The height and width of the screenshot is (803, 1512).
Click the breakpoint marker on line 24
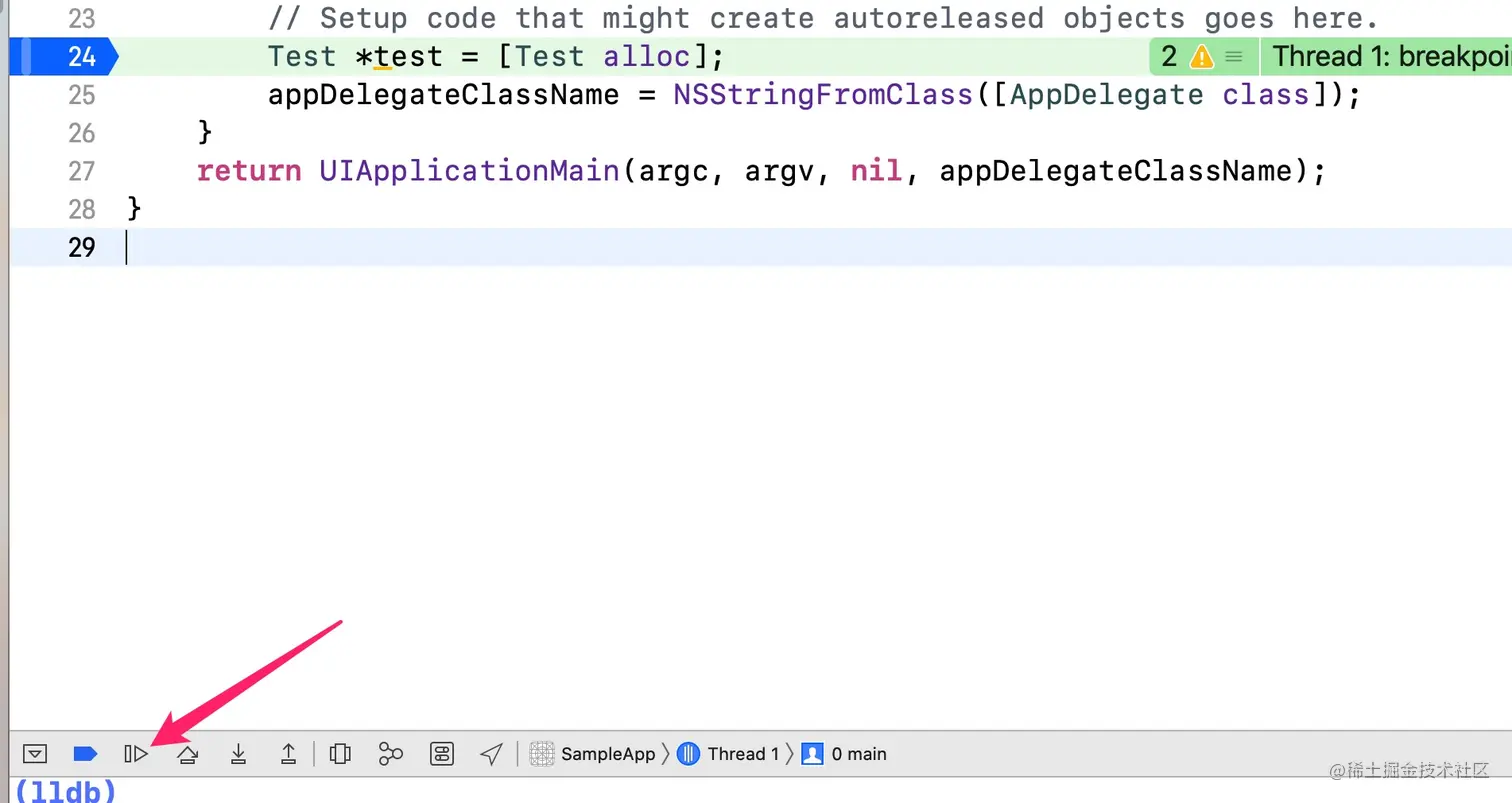(x=63, y=57)
